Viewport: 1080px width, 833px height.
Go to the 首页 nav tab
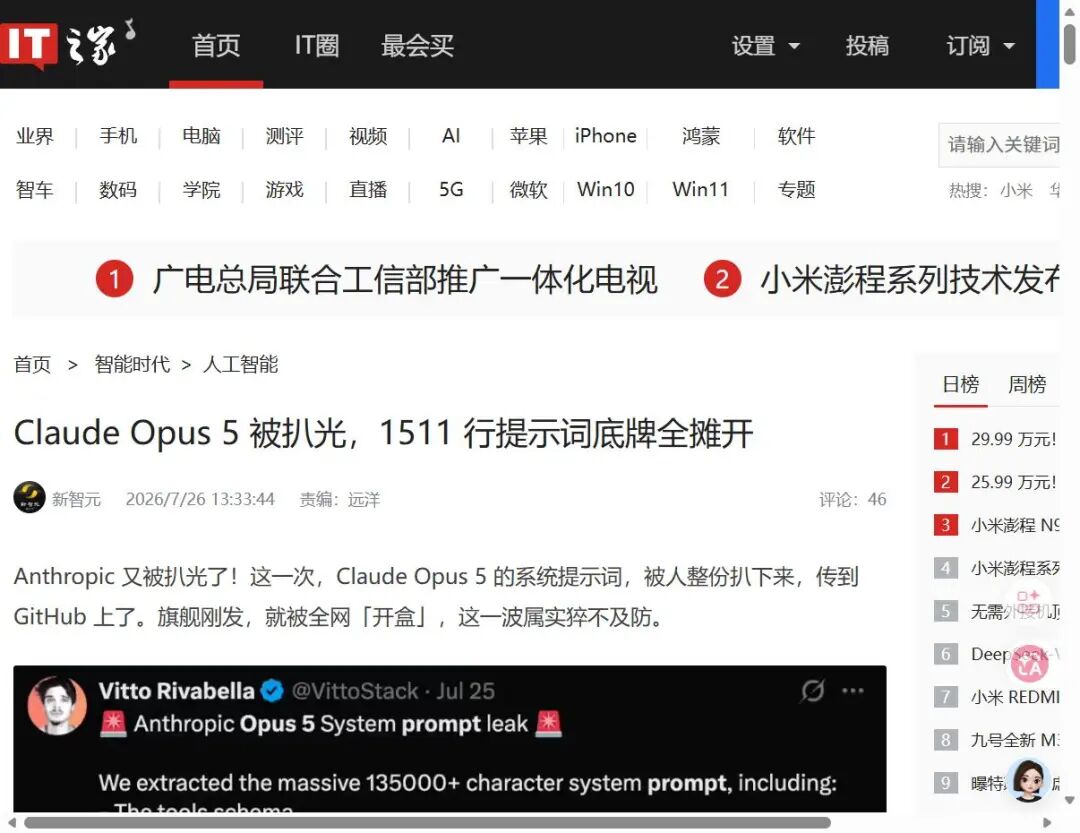(x=216, y=46)
